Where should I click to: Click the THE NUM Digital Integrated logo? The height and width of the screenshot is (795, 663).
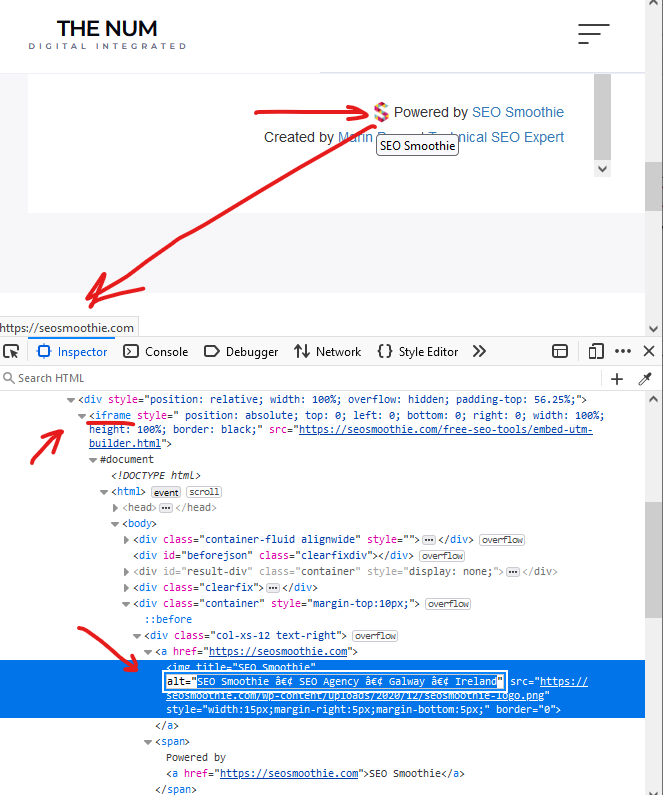pyautogui.click(x=107, y=34)
